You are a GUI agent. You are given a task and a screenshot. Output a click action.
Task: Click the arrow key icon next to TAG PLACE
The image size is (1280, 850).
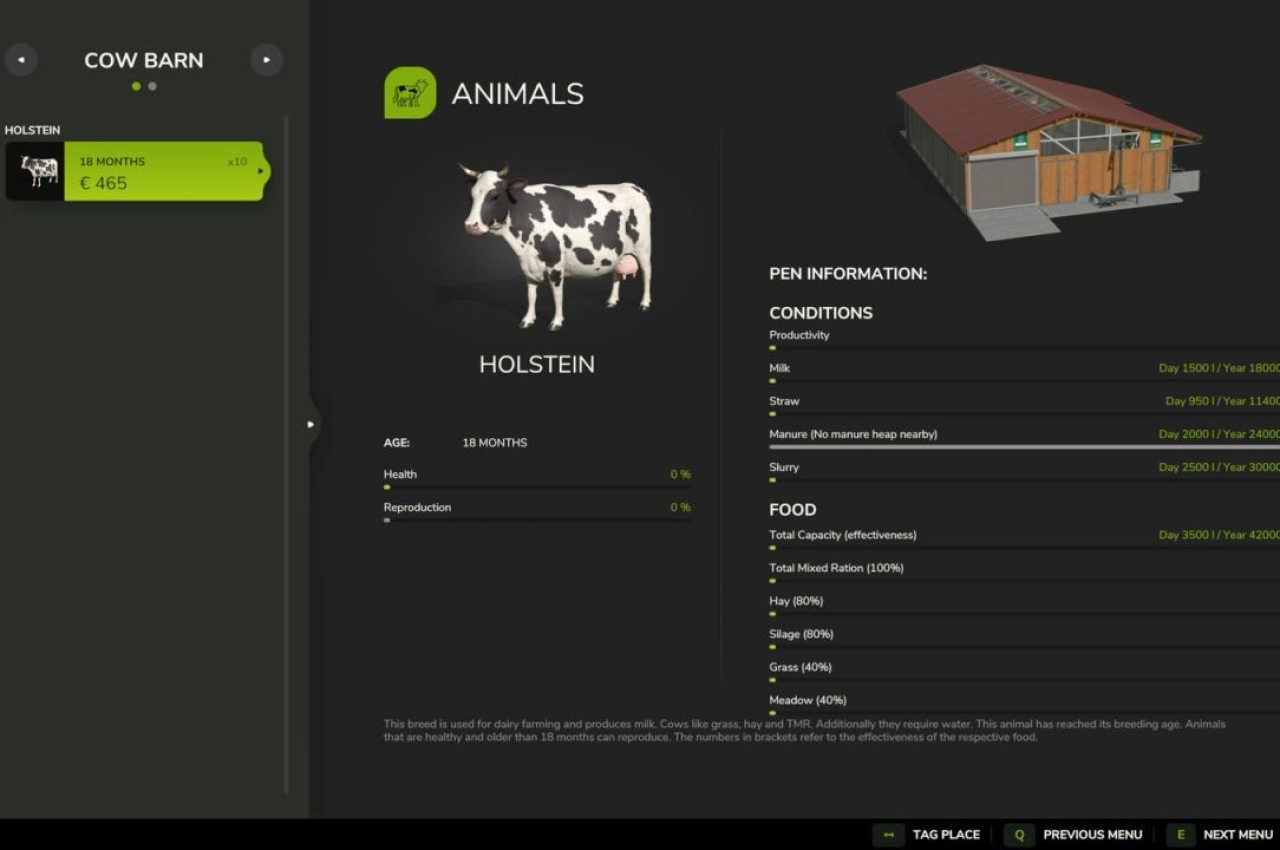point(886,834)
